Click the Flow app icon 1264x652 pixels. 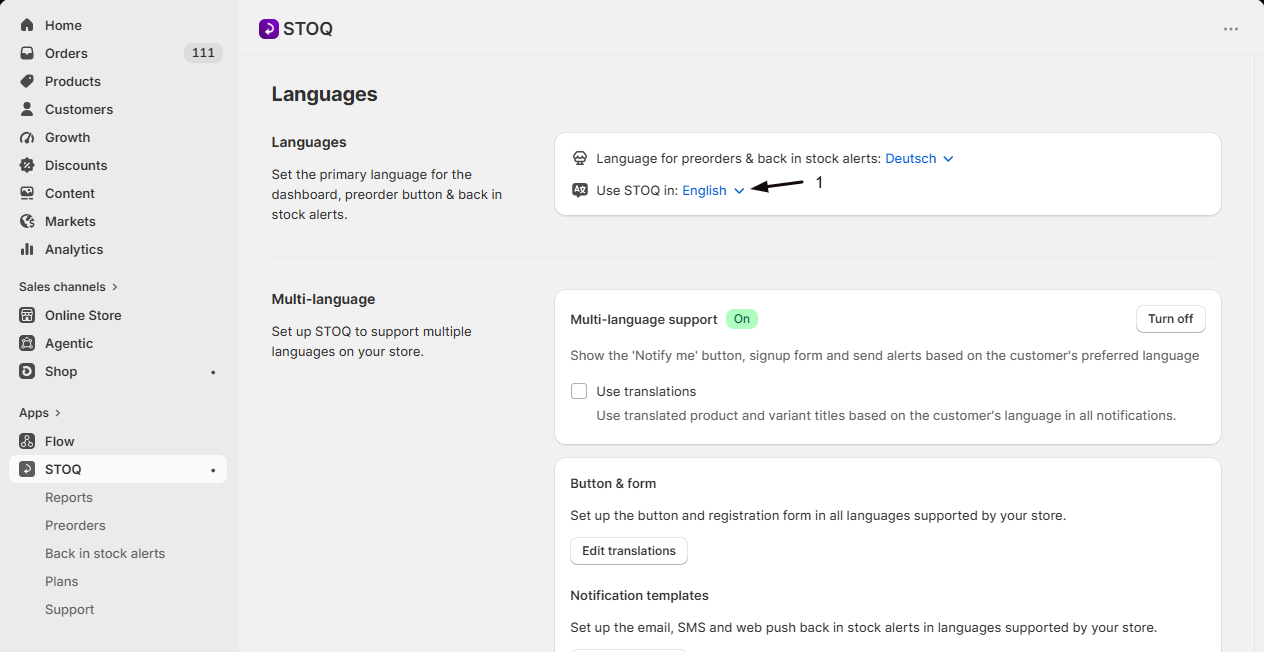click(x=27, y=441)
